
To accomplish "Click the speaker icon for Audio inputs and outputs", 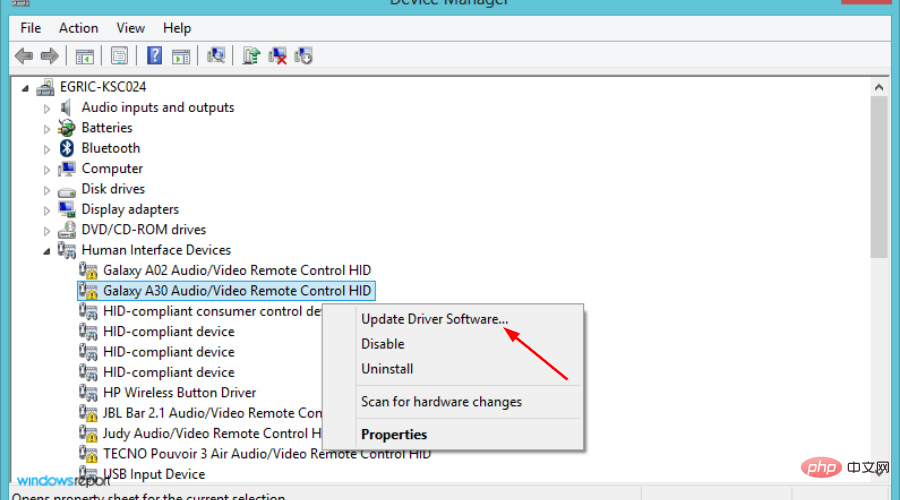I will coord(67,107).
